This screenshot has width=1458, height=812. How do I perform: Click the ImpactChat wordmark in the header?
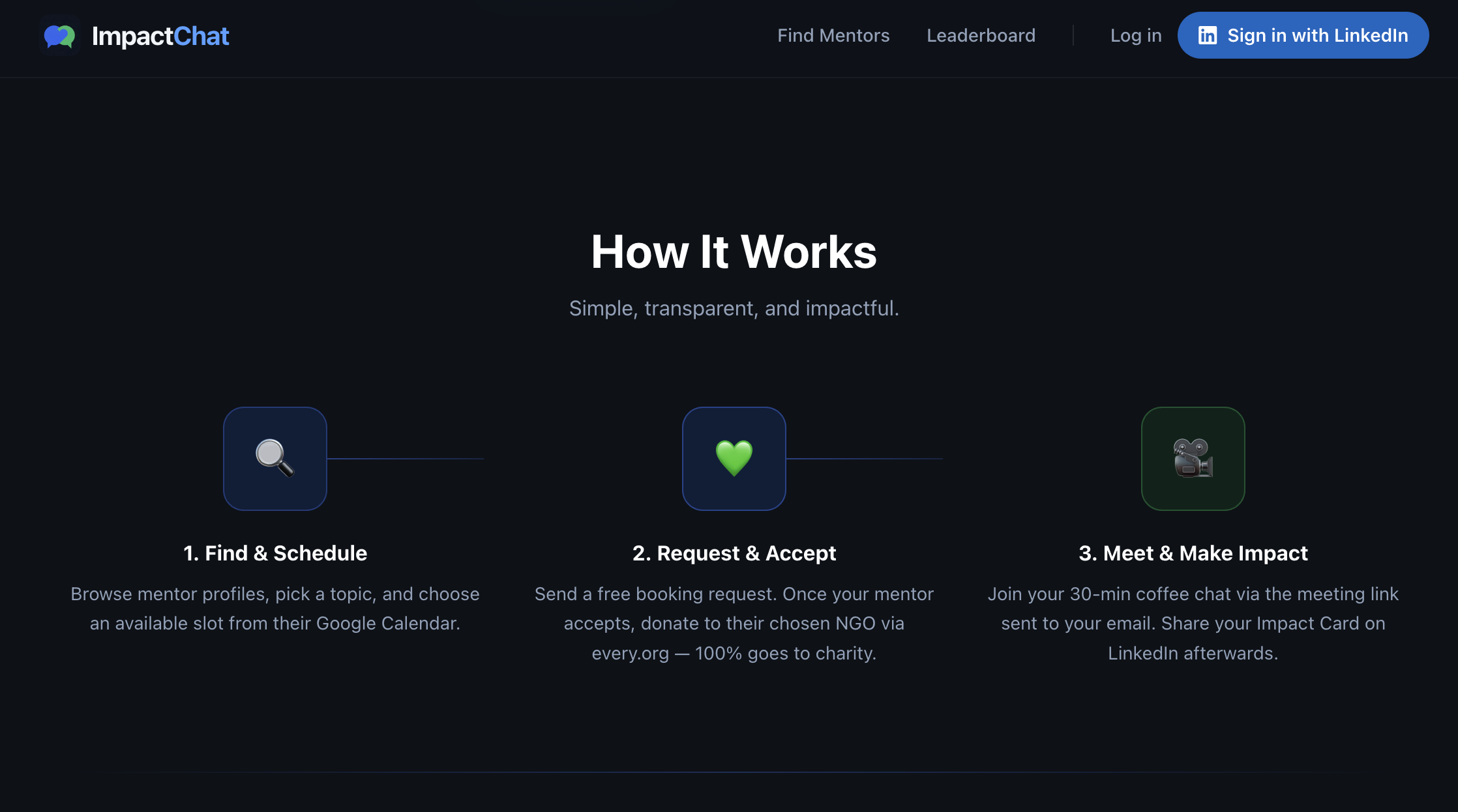tap(160, 36)
